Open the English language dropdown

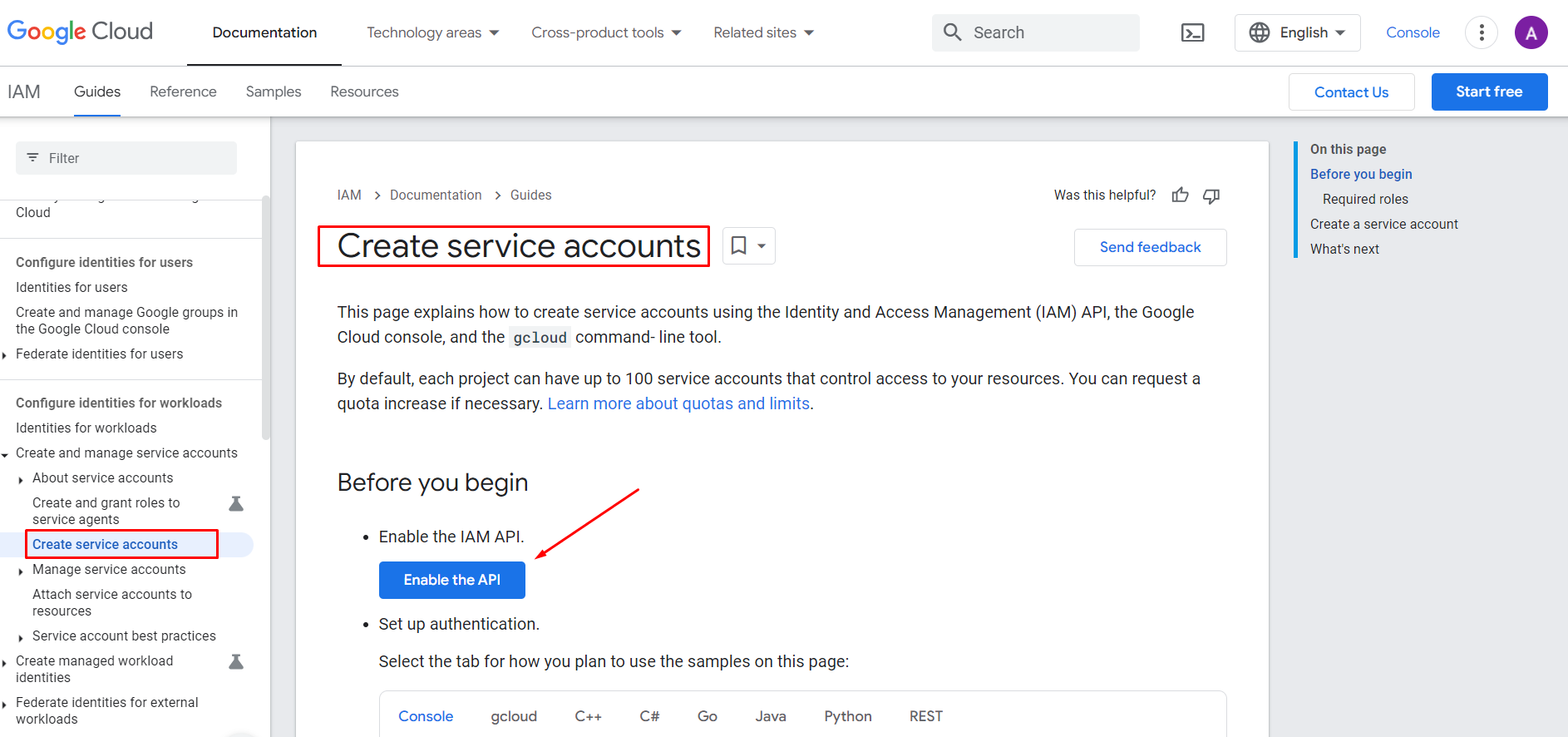tap(1297, 32)
